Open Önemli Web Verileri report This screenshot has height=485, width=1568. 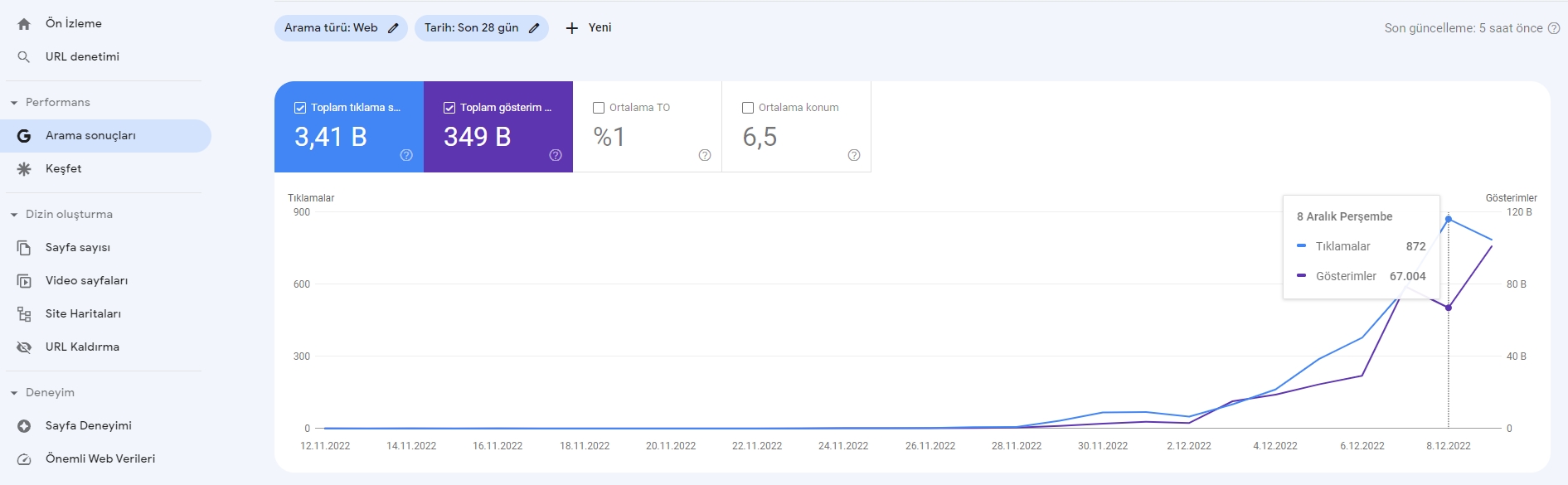click(105, 459)
